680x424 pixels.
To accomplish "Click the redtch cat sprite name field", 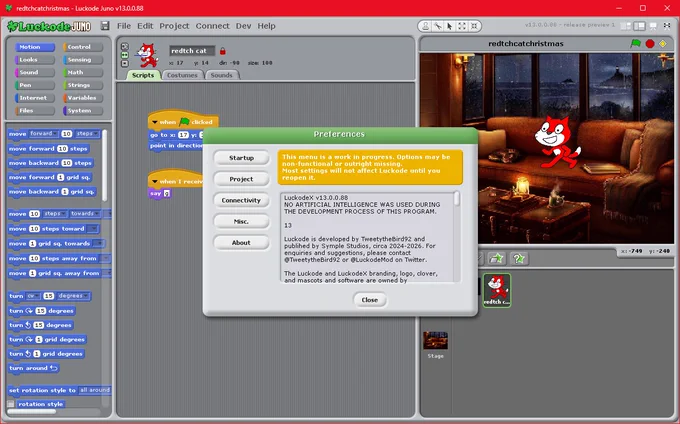I will pos(192,51).
